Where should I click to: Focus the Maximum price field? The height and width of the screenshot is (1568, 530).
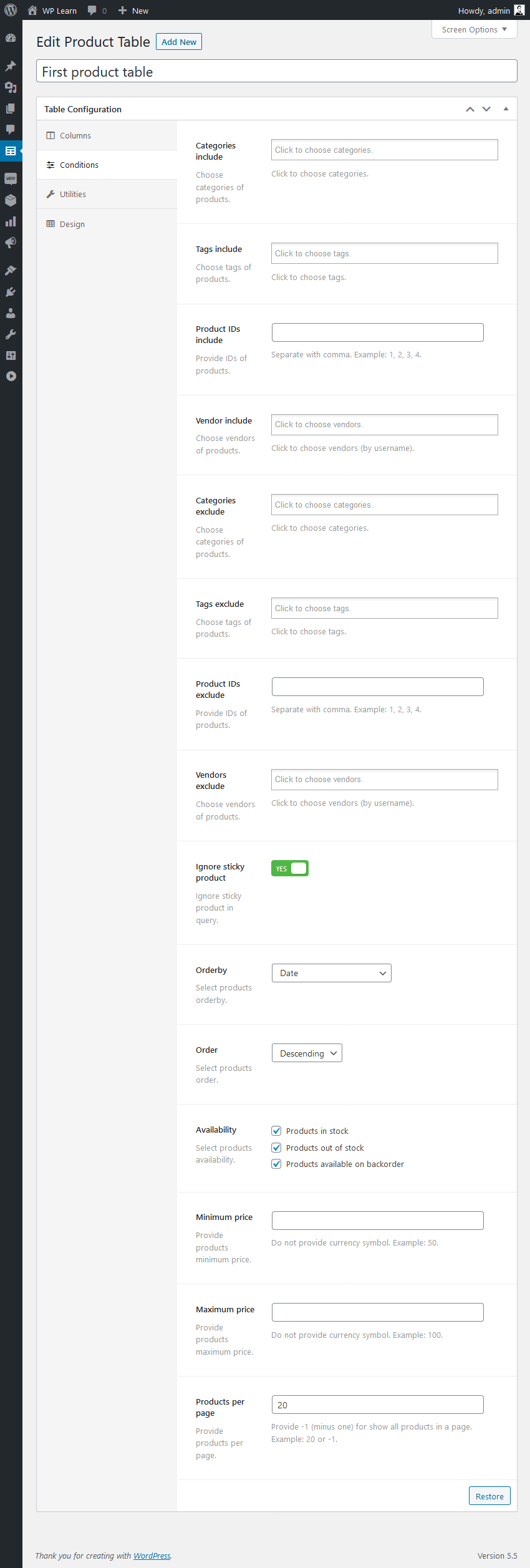pyautogui.click(x=378, y=1312)
